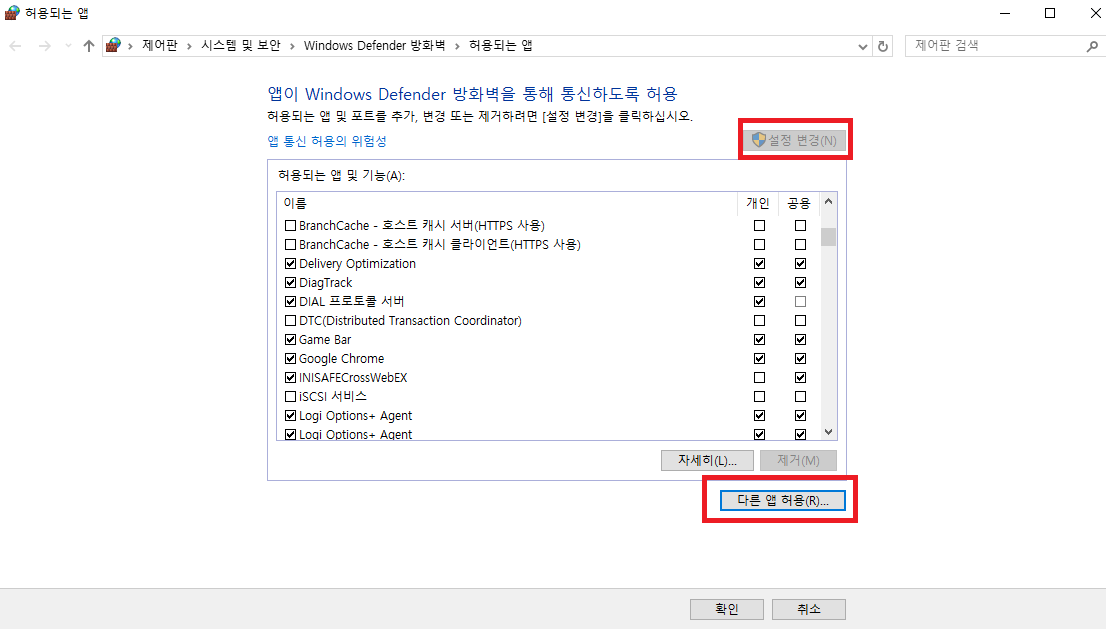Select the INISAFECrossWebEX row text

353,378
